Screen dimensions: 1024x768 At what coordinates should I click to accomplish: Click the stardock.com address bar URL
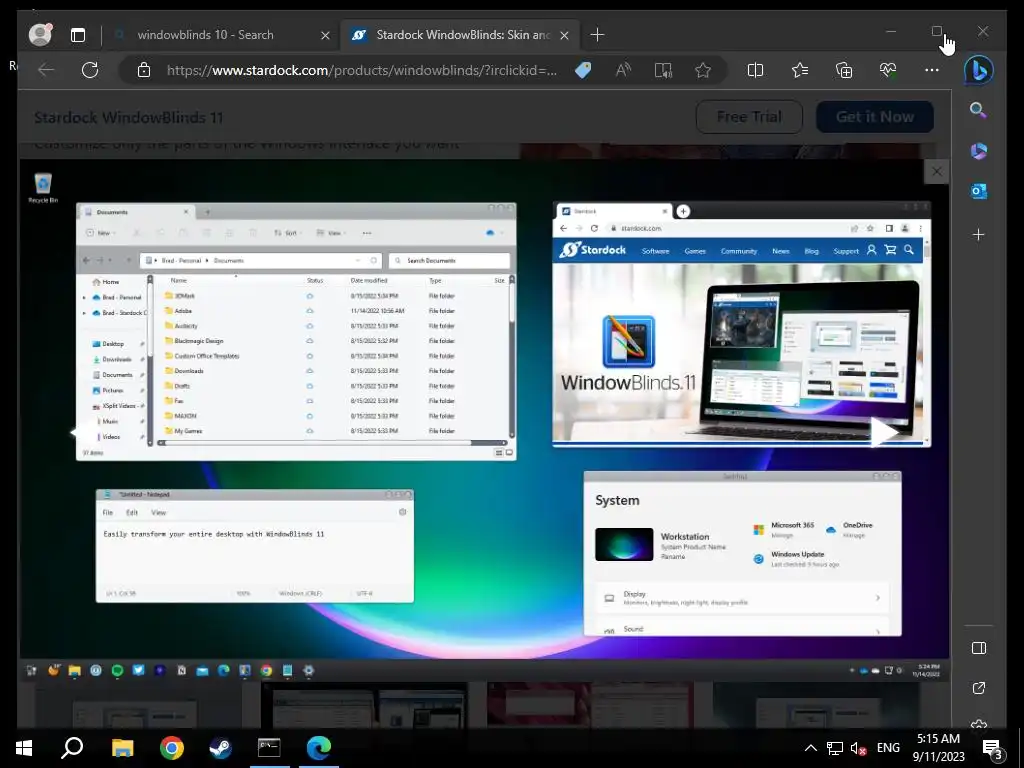click(362, 70)
